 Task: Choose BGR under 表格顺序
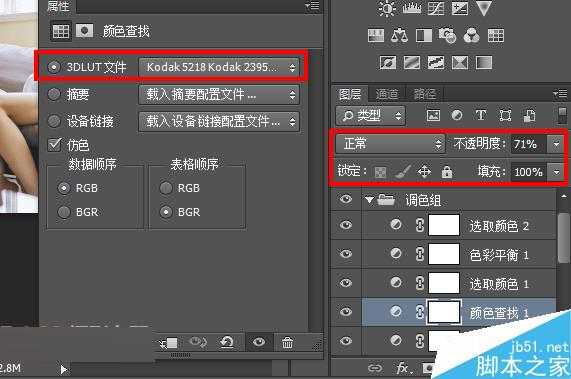point(166,212)
